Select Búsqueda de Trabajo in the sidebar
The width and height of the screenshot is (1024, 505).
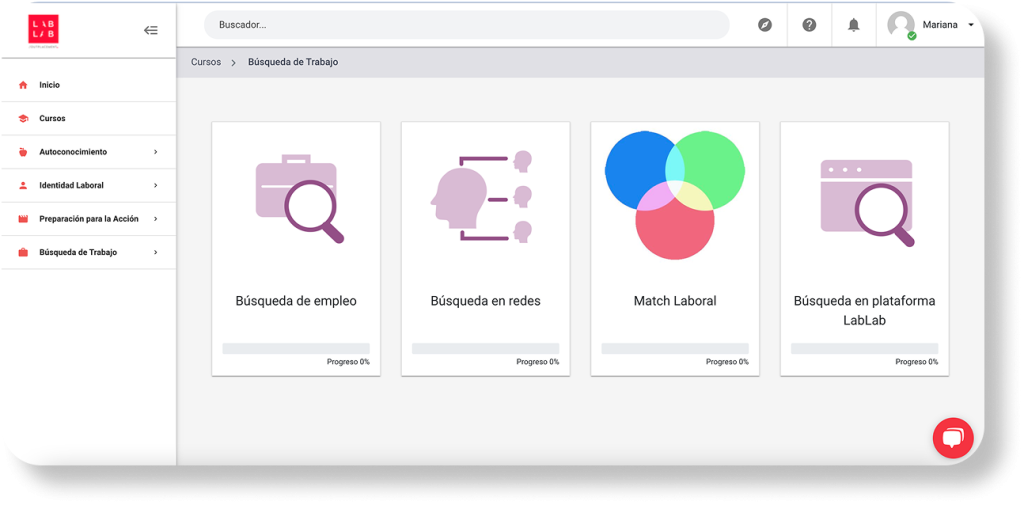pyautogui.click(x=78, y=253)
